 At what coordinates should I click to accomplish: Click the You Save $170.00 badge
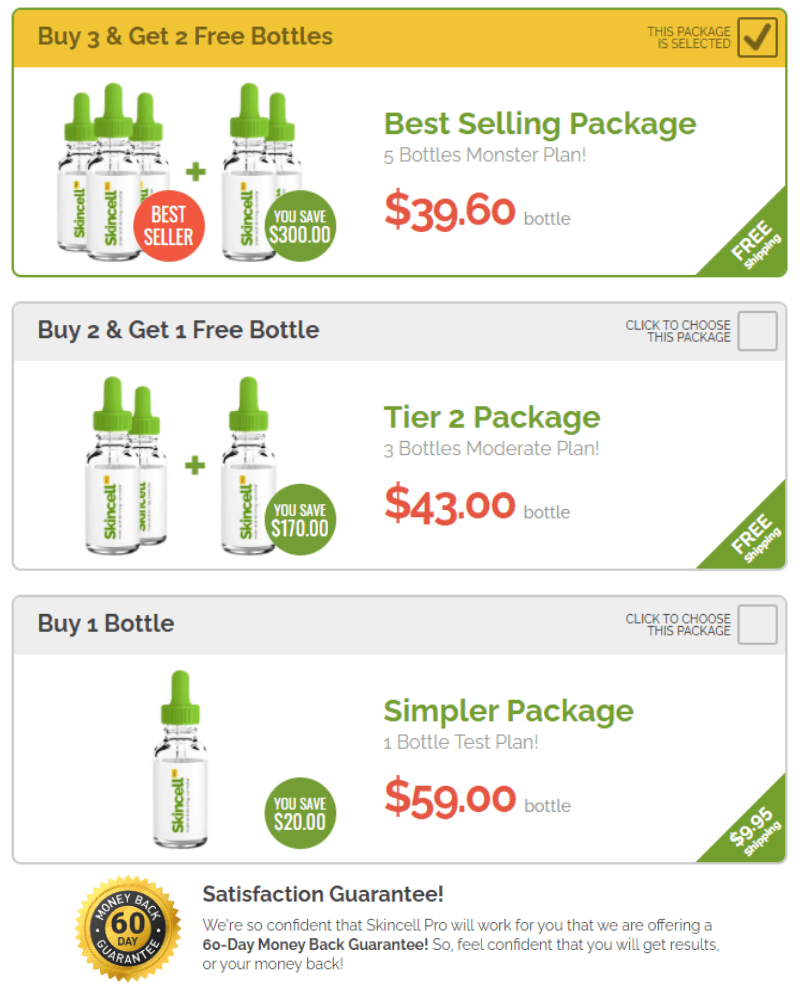coord(299,519)
